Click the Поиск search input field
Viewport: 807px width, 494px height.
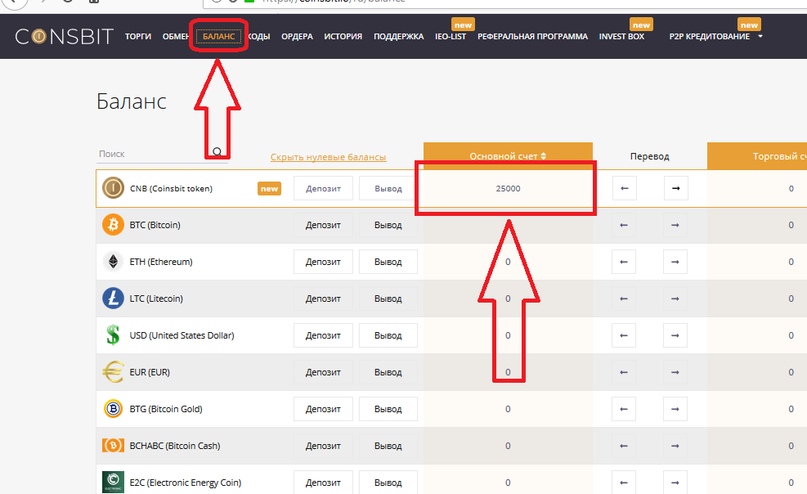tap(162, 154)
